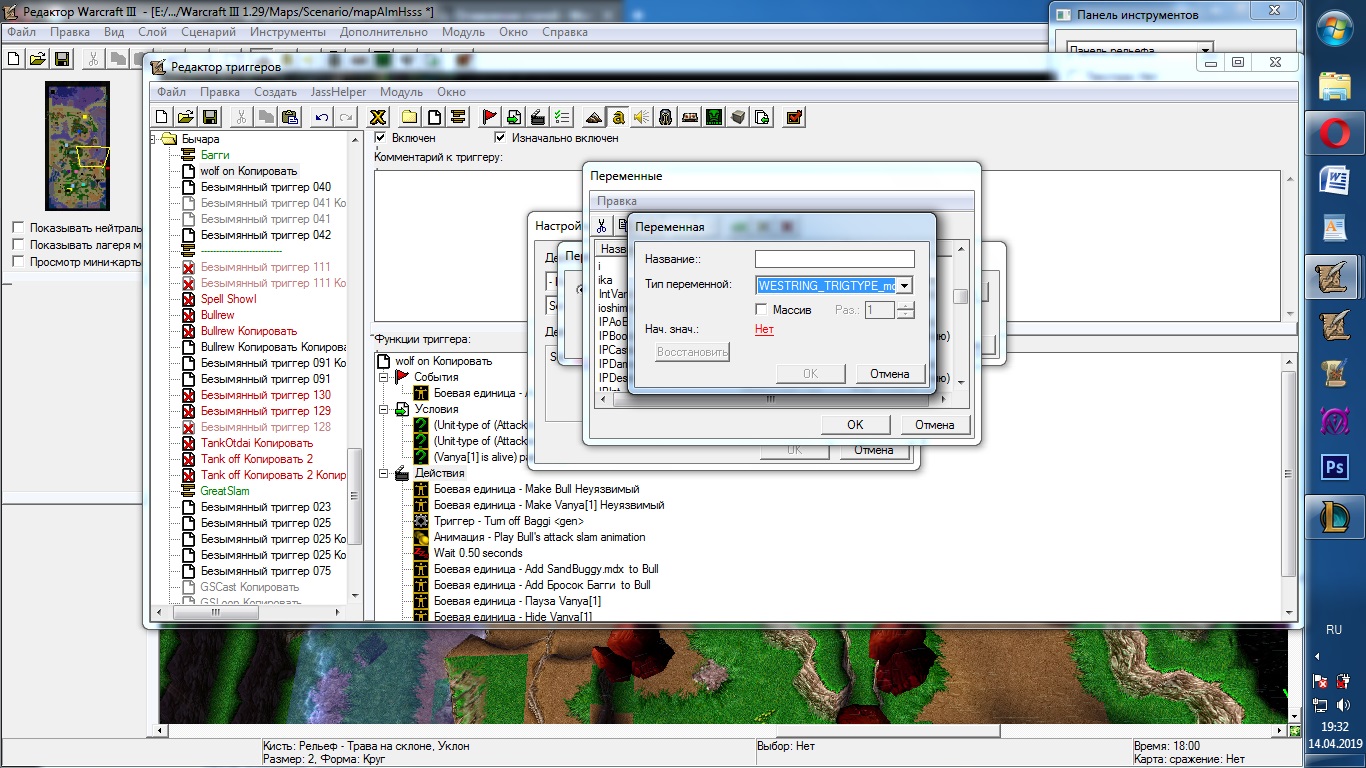Click Save floppy icon in Trigger Editor toolbar

tap(210, 117)
